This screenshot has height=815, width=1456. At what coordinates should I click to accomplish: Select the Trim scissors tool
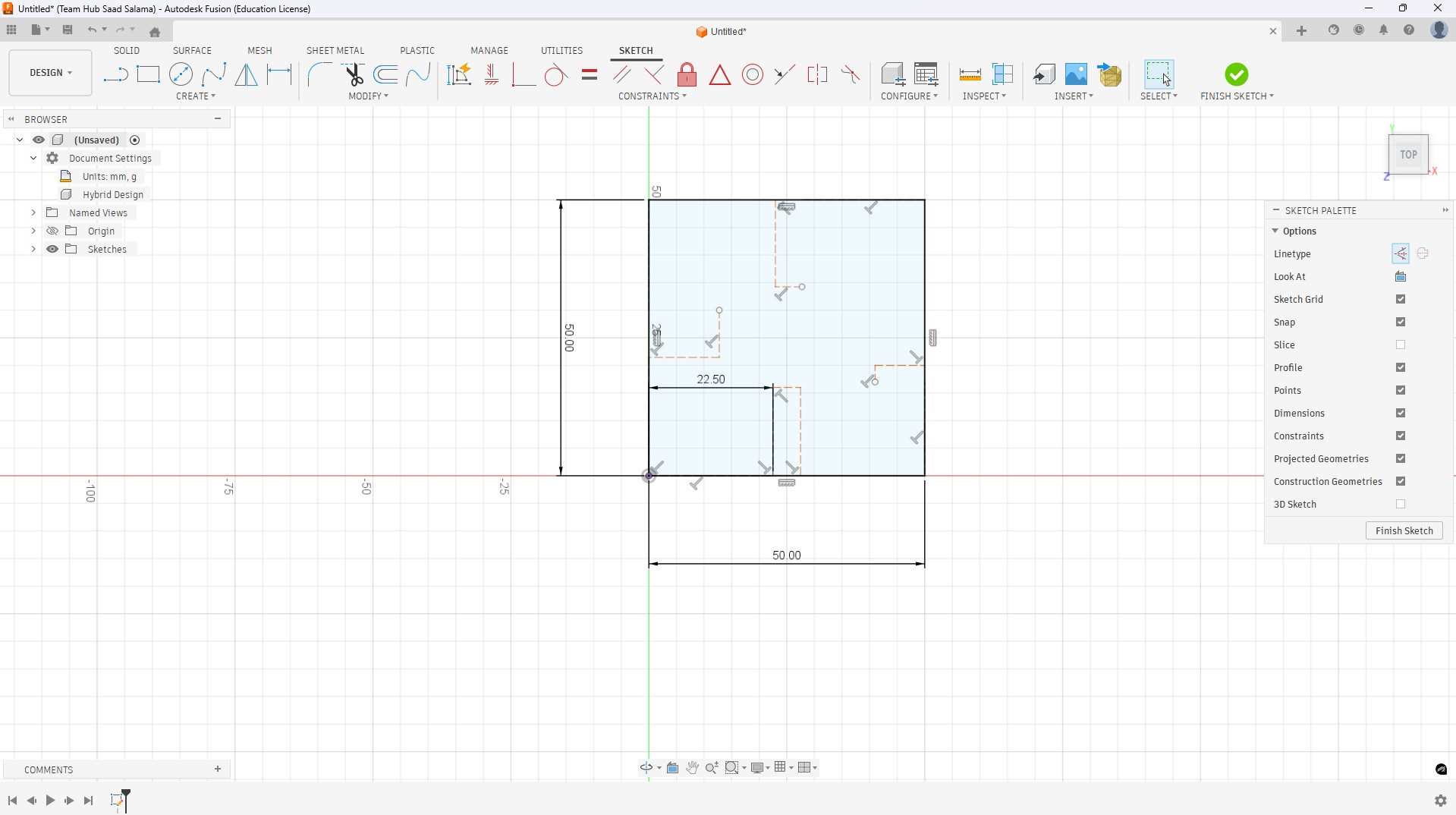(354, 74)
